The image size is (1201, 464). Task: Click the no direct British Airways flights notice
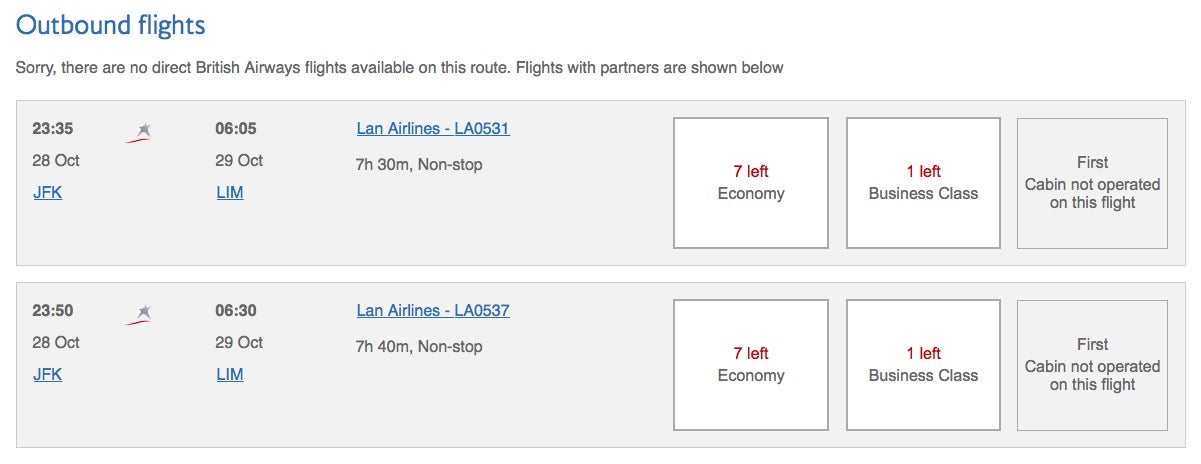[399, 68]
